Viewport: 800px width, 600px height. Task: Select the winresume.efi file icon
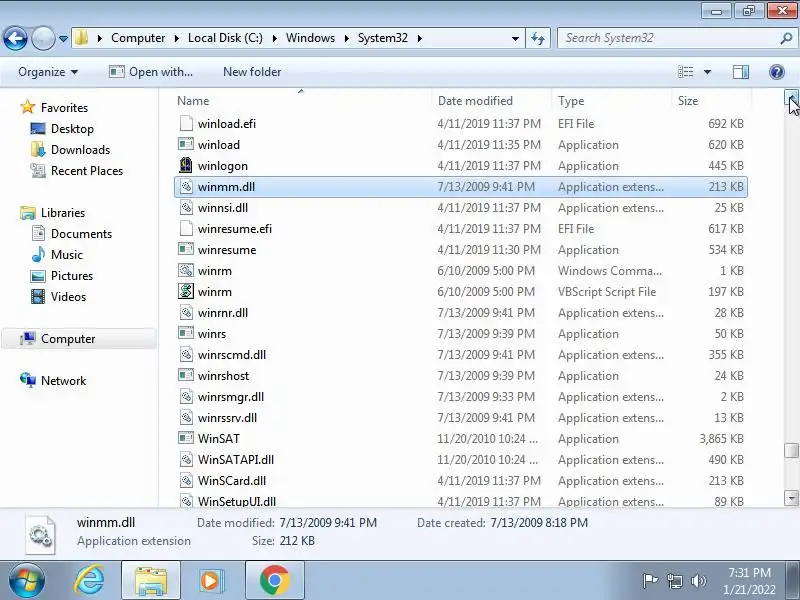pyautogui.click(x=186, y=229)
